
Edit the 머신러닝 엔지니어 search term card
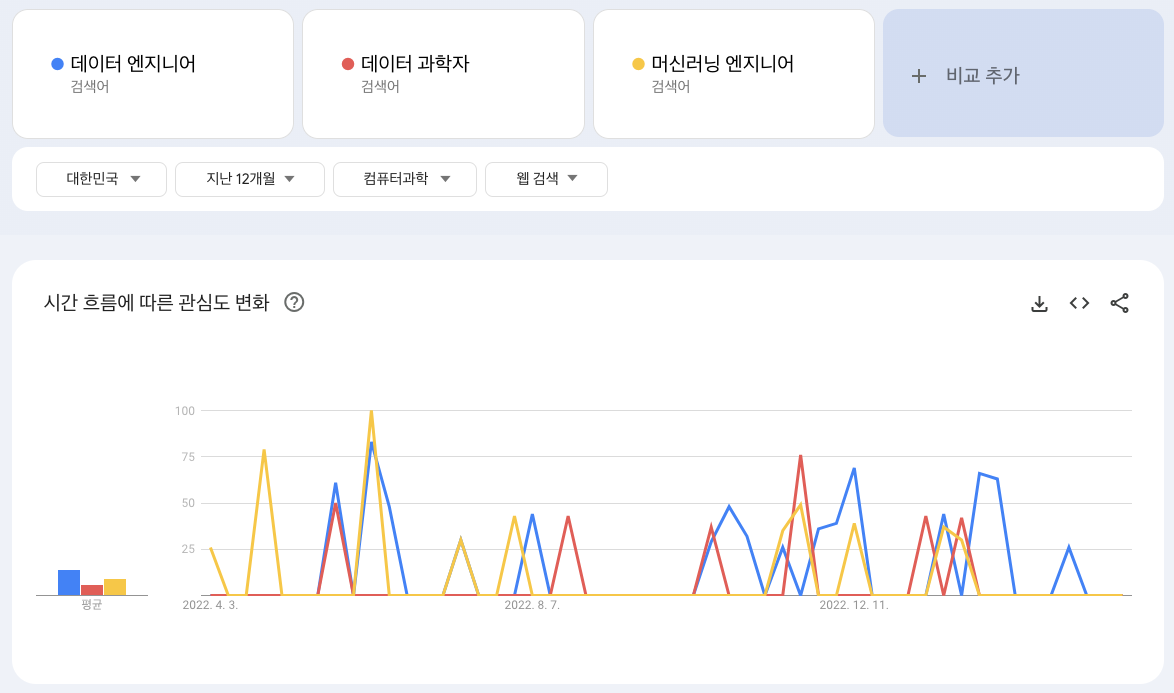coord(734,74)
